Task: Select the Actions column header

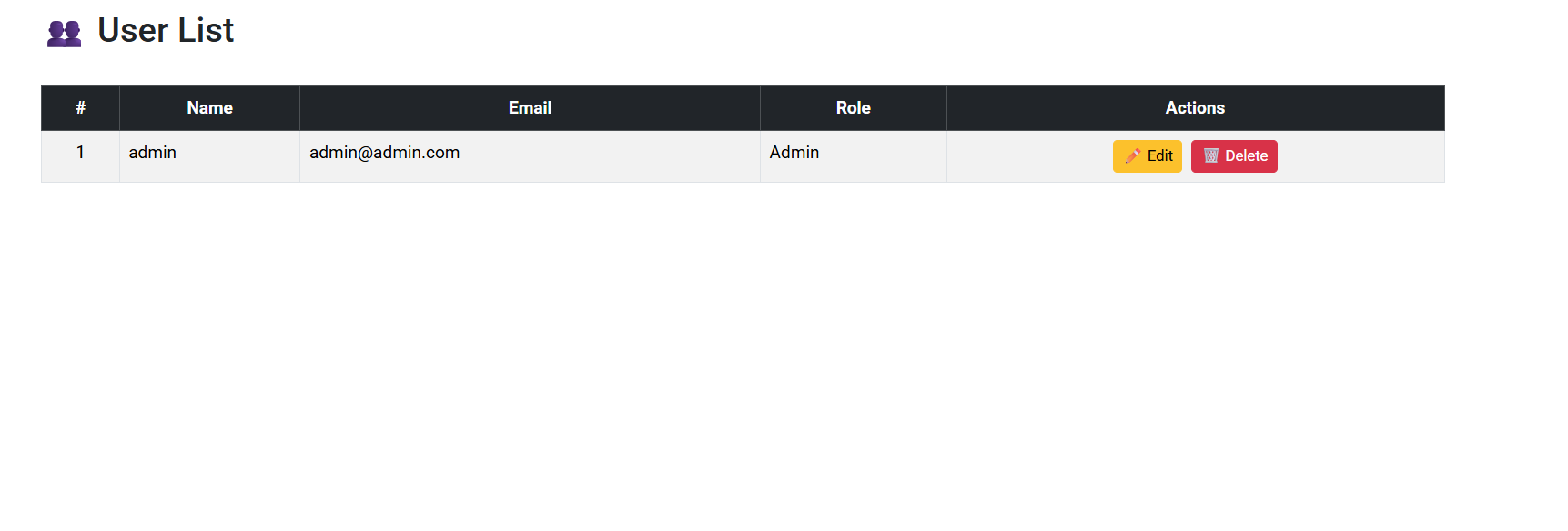Action: coord(1195,108)
